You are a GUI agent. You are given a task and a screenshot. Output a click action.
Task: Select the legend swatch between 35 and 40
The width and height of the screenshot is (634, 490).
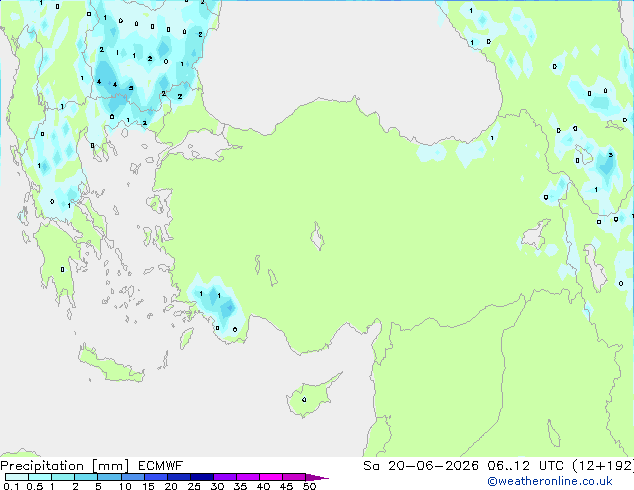pos(248,477)
